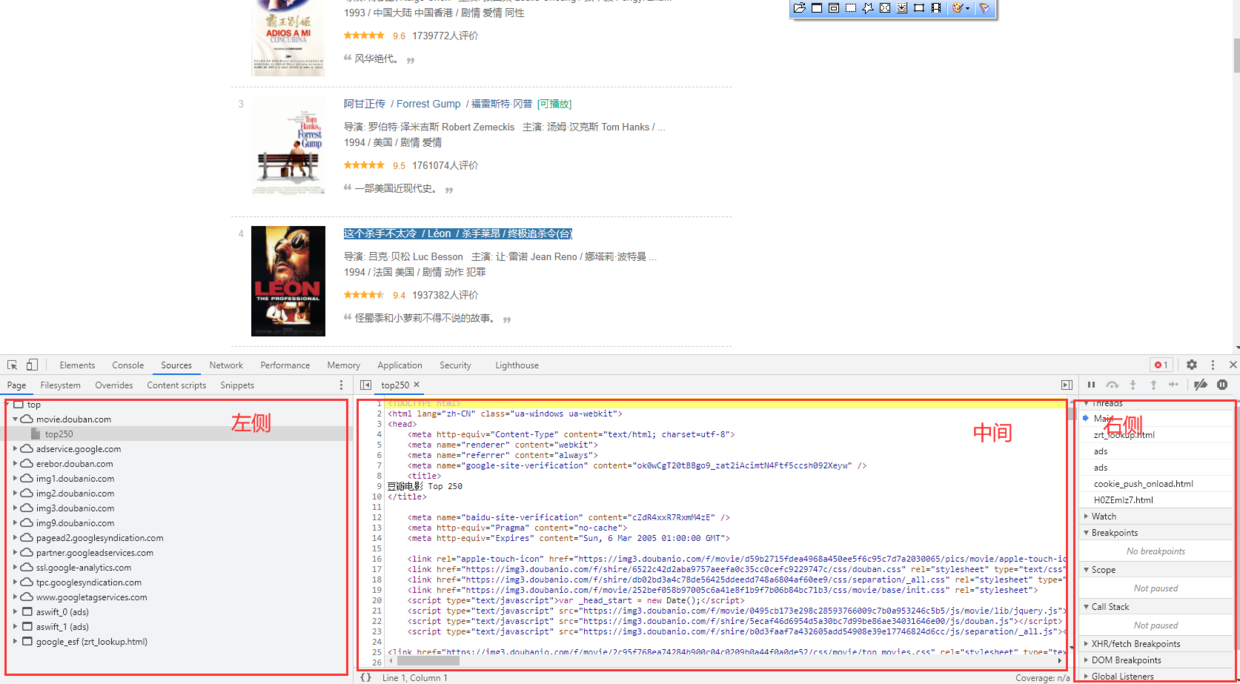Select capture scrolling window tool

click(x=902, y=8)
